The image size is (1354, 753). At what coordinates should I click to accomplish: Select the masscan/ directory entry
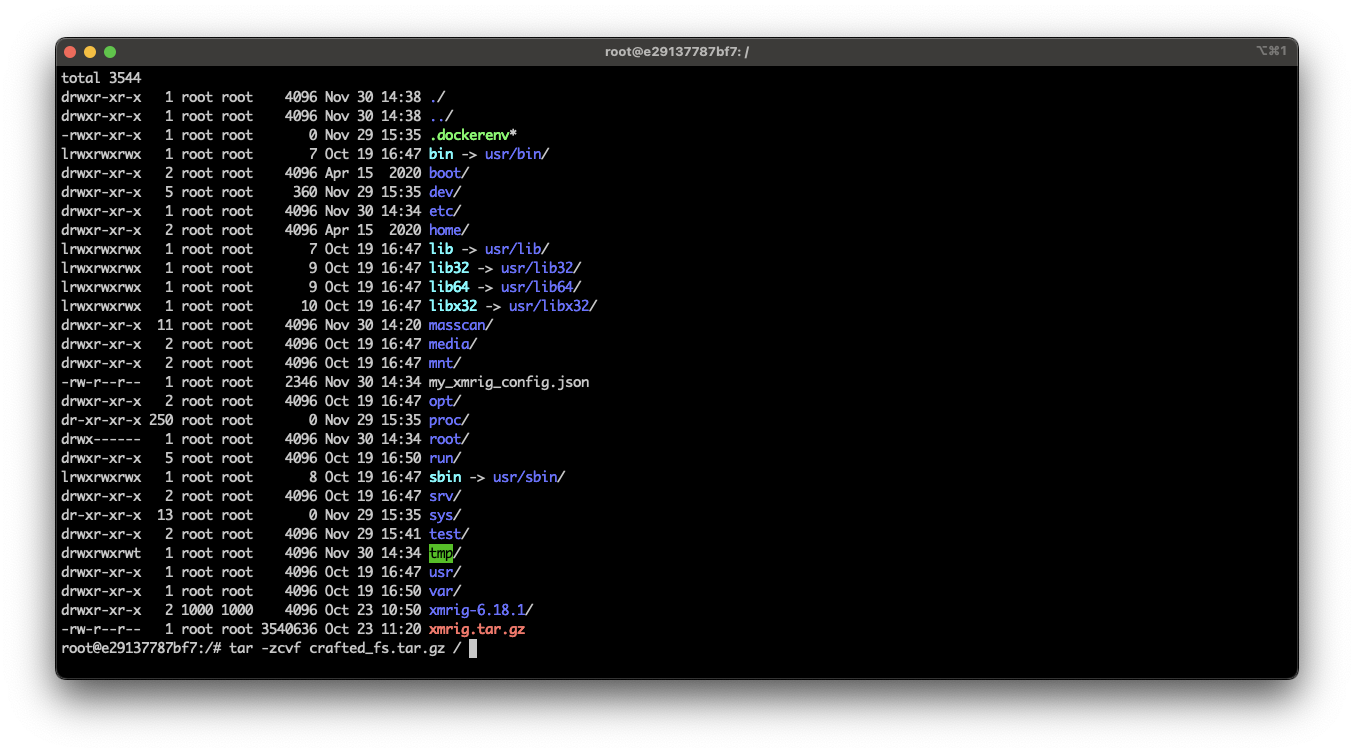coord(461,325)
